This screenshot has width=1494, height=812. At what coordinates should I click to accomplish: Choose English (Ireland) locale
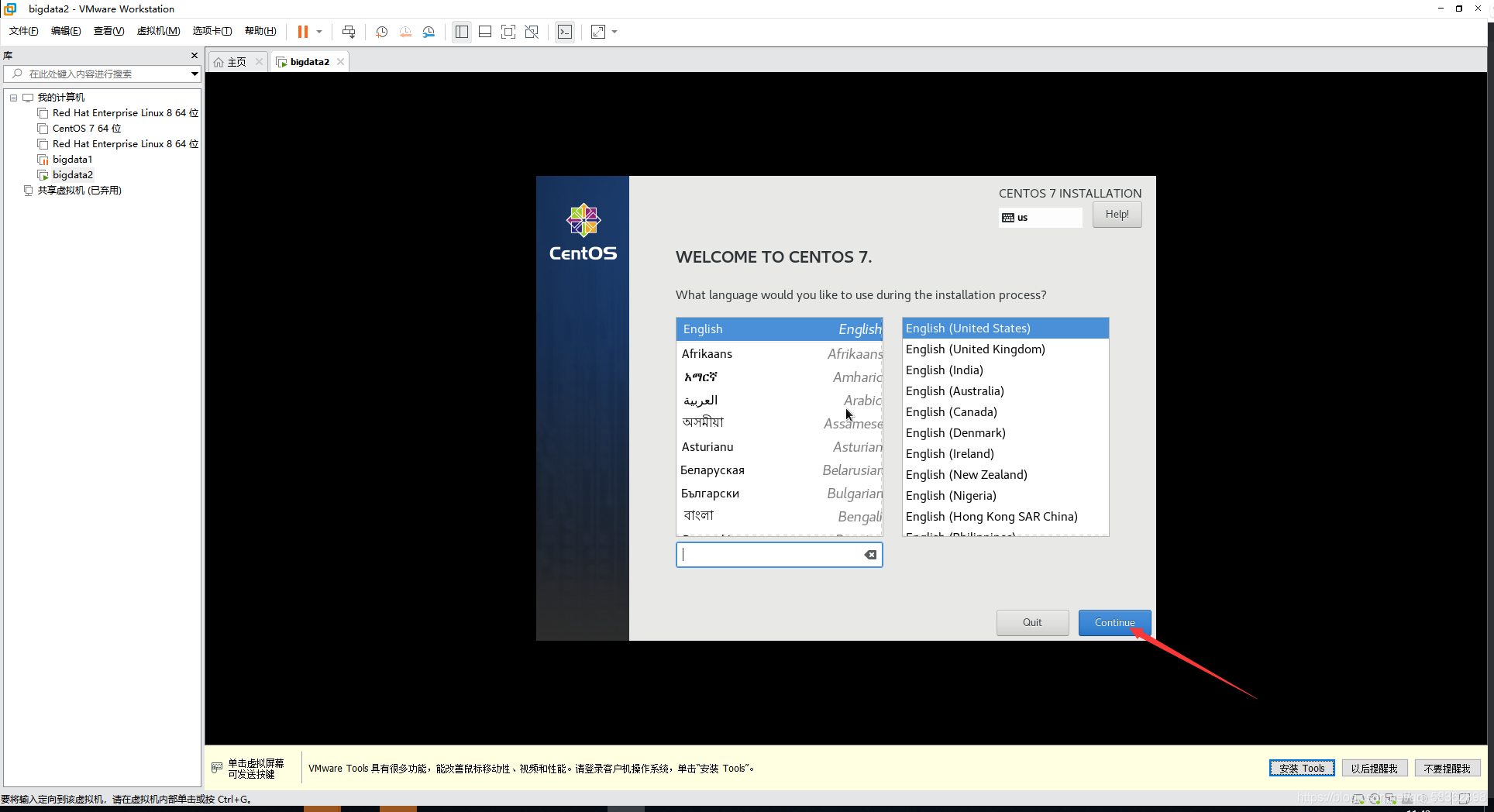click(x=1006, y=454)
